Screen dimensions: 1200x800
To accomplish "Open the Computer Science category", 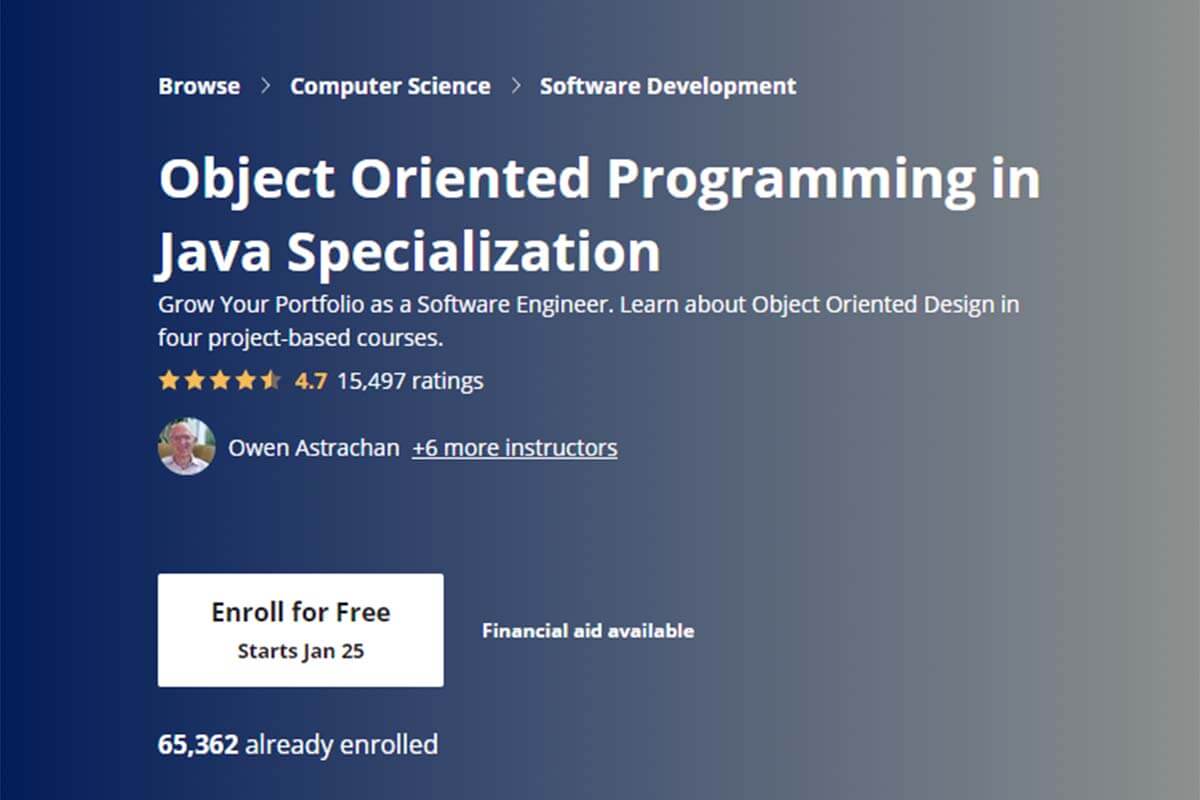I will (391, 86).
